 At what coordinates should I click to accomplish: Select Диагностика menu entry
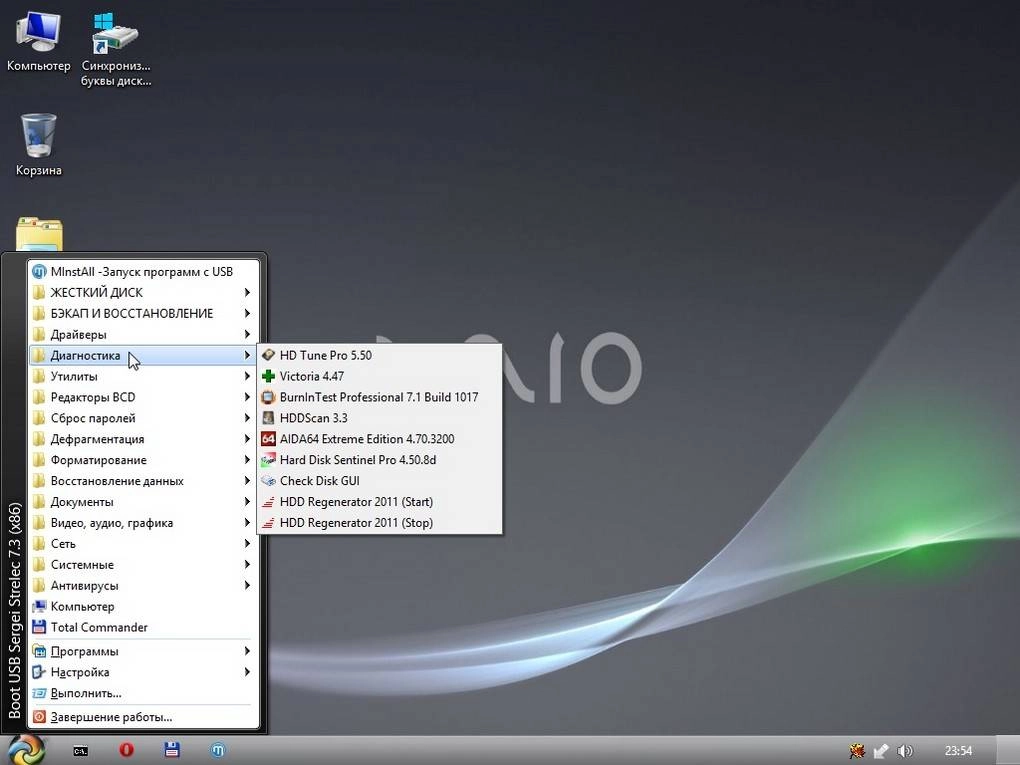(x=142, y=355)
